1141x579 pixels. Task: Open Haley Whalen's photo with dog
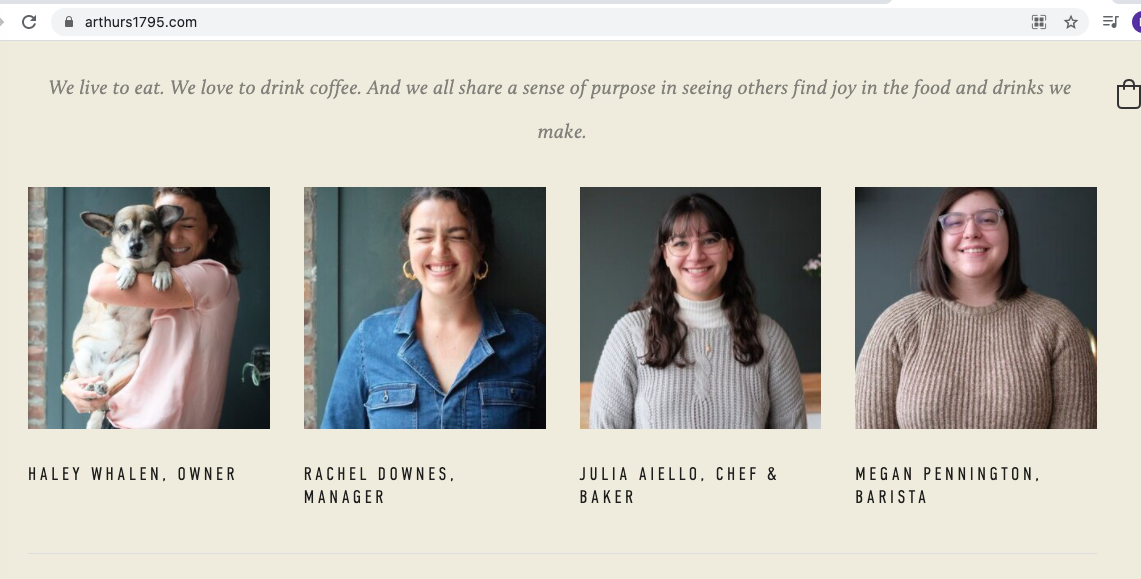point(149,308)
